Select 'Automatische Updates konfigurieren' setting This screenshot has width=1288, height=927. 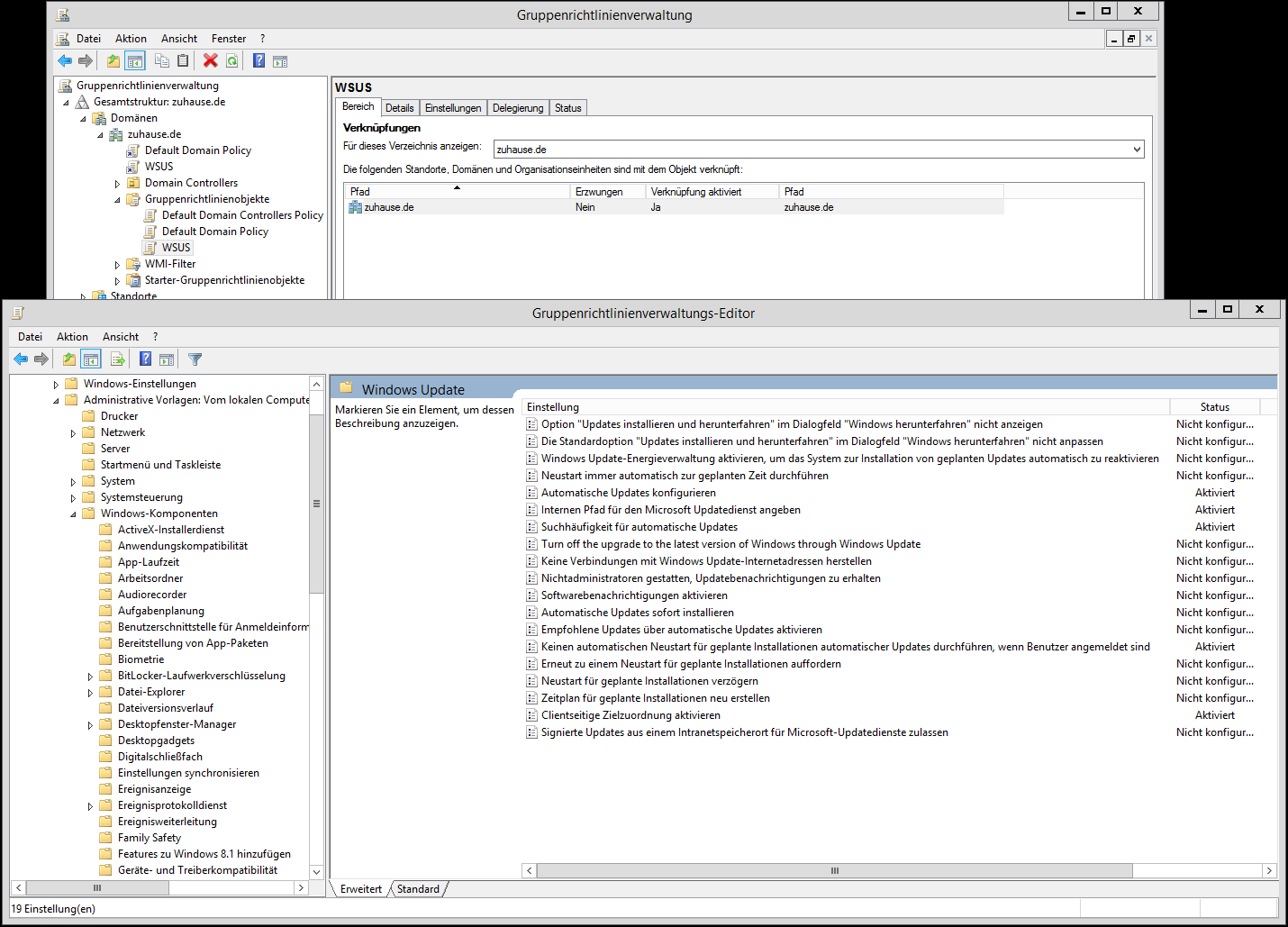coord(629,493)
